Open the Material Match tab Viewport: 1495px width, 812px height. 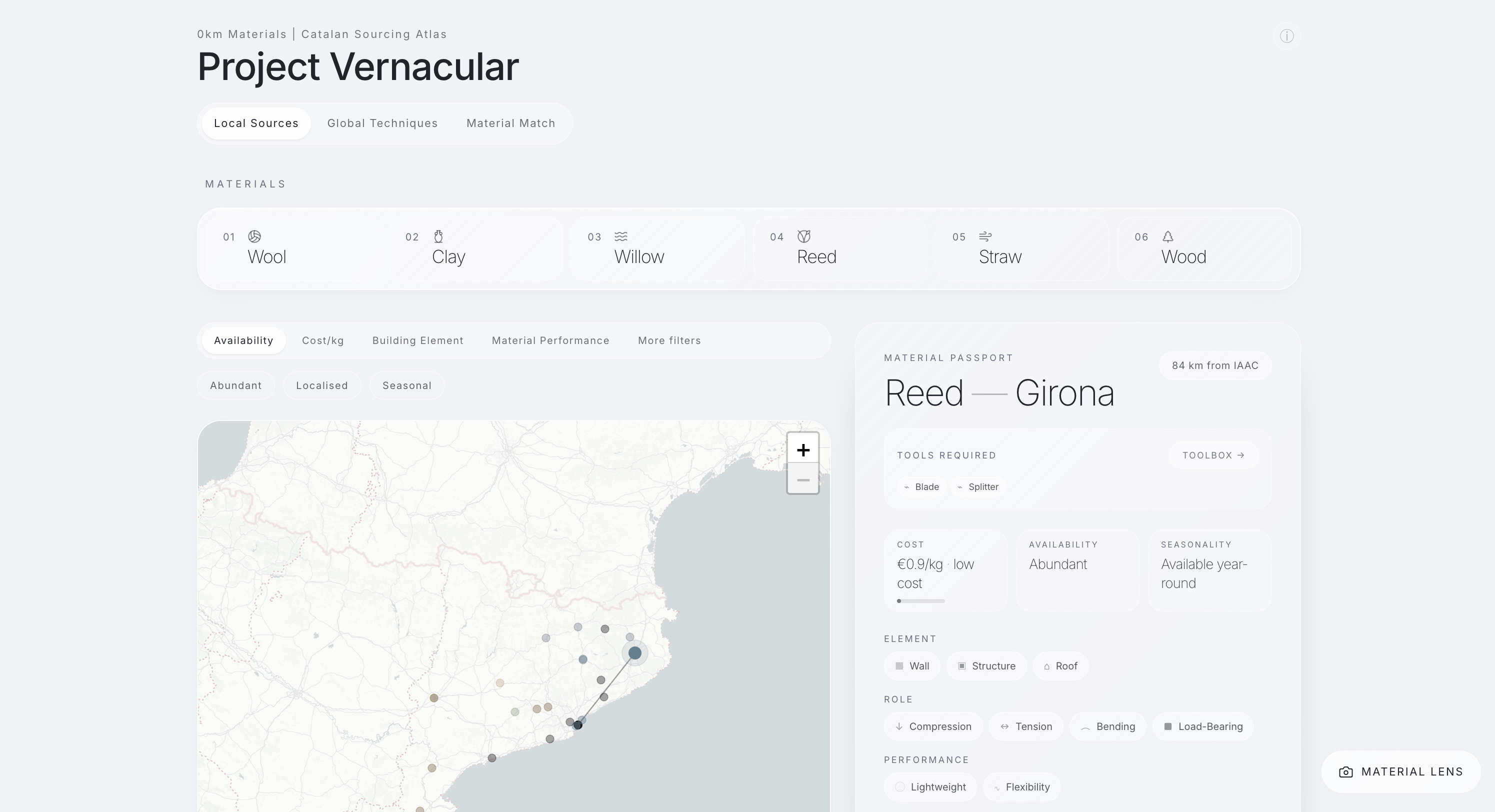[x=510, y=123]
